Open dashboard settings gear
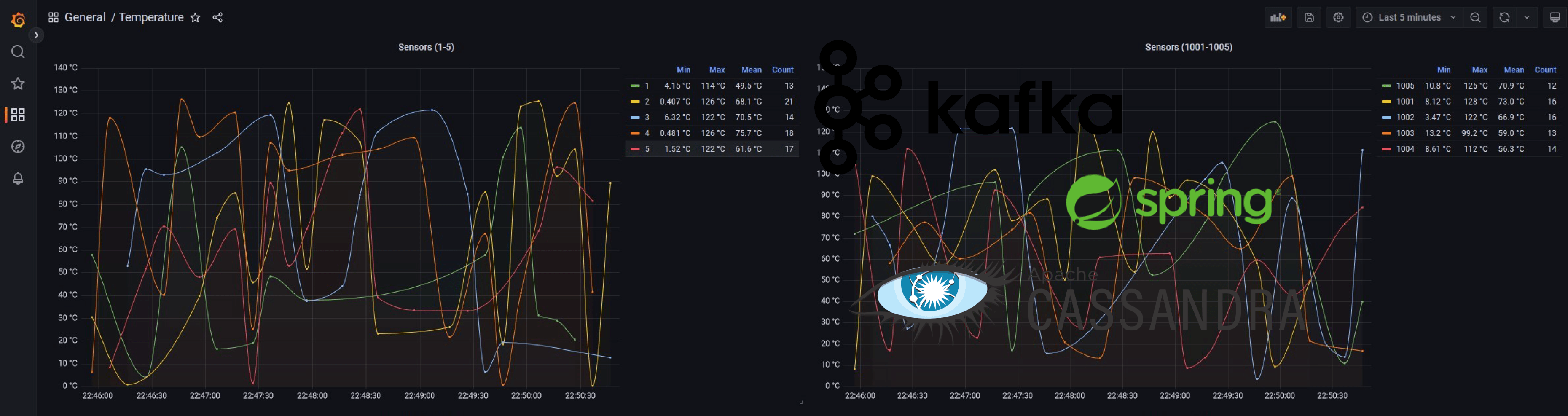Image resolution: width=1568 pixels, height=416 pixels. [1338, 17]
